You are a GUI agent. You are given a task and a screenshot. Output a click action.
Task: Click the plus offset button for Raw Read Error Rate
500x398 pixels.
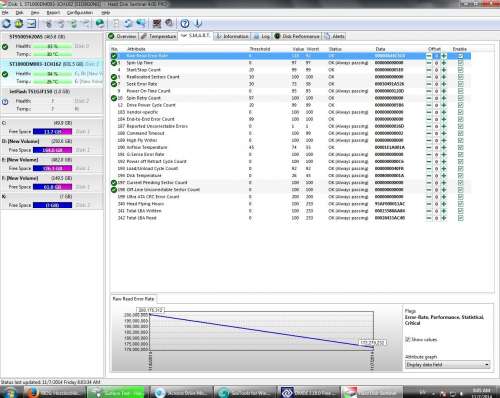(444, 56)
